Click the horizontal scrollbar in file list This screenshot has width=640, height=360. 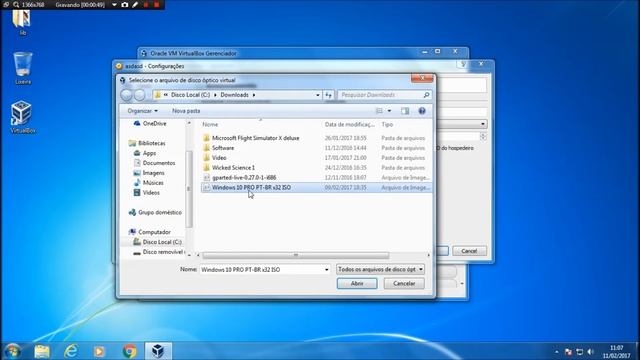(296, 256)
